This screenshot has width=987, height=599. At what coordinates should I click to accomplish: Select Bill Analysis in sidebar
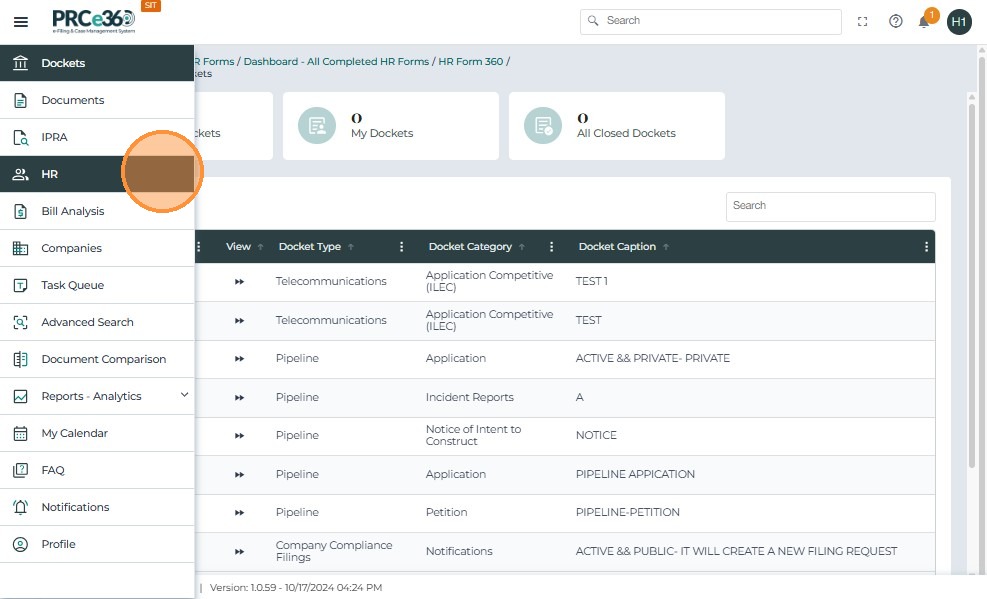point(72,211)
